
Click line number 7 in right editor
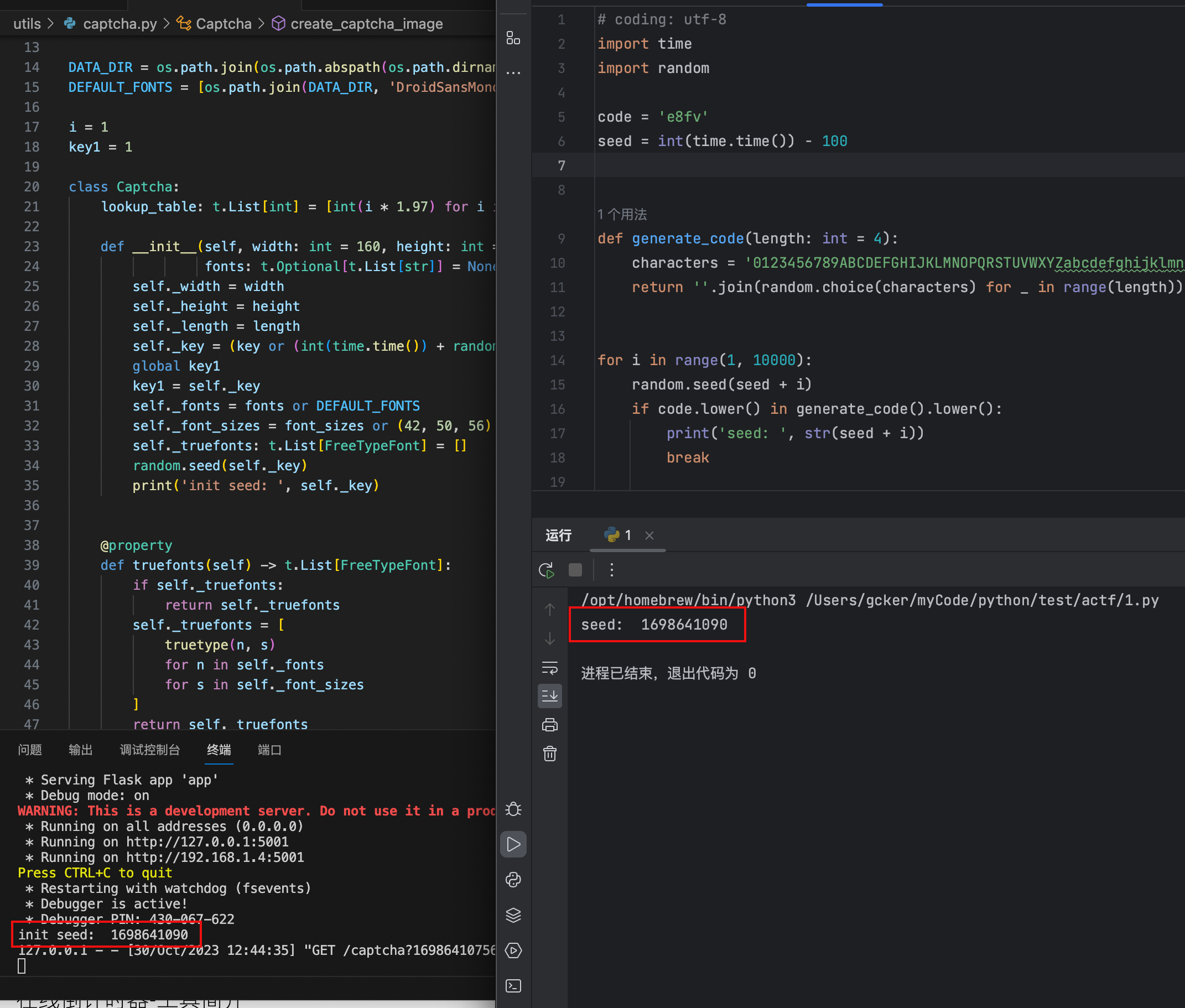pos(562,166)
